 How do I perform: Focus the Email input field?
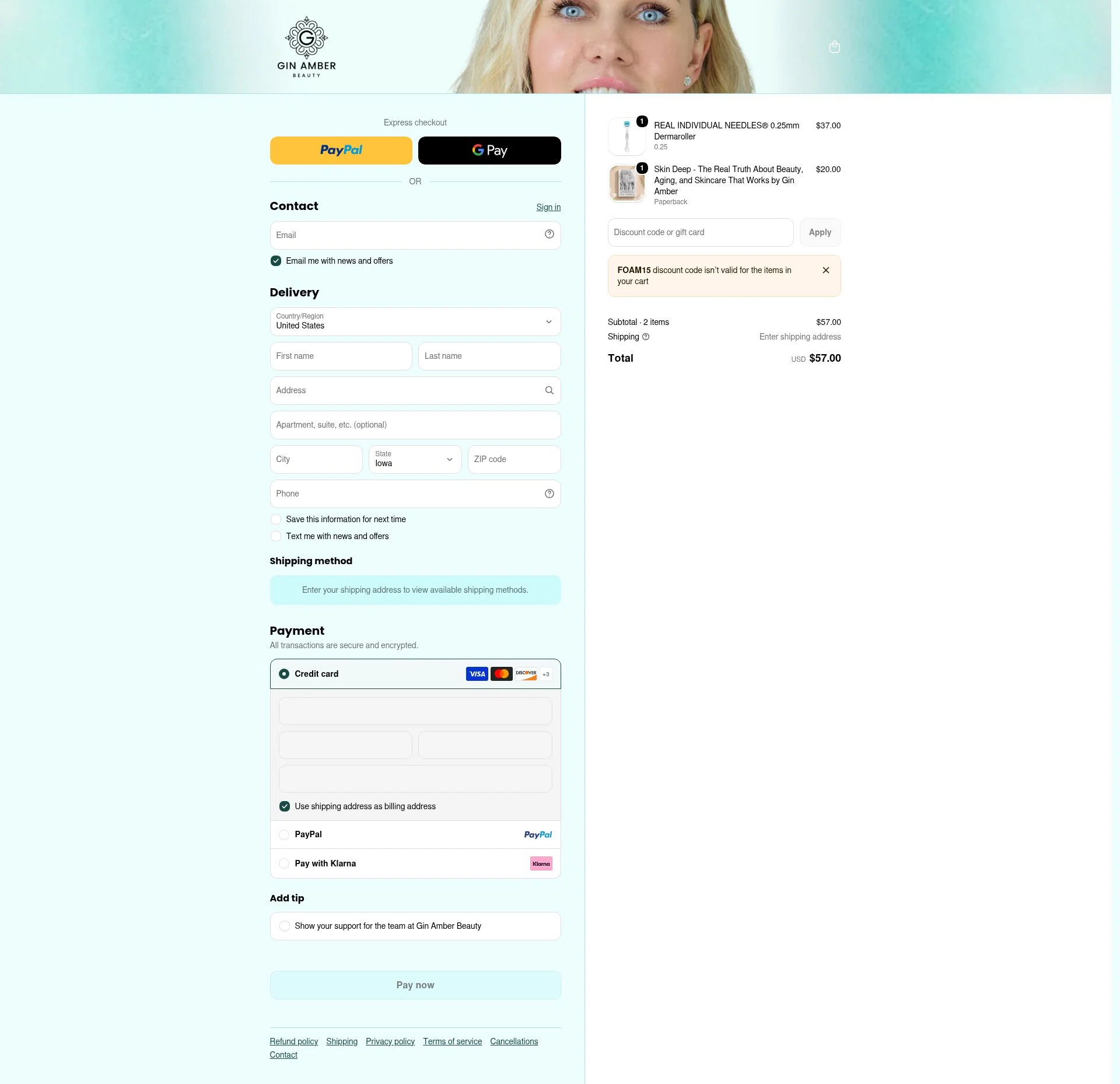tap(415, 236)
